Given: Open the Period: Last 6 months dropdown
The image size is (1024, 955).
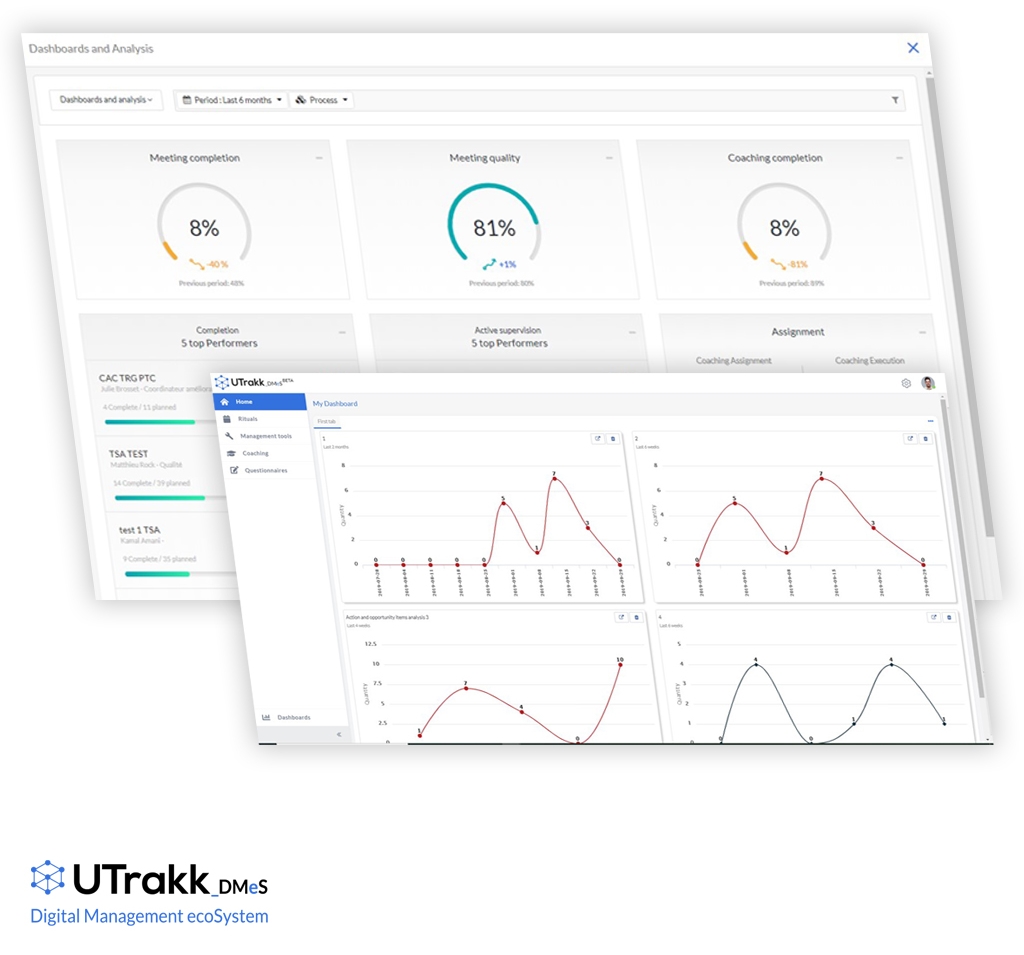Looking at the screenshot, I should 232,100.
